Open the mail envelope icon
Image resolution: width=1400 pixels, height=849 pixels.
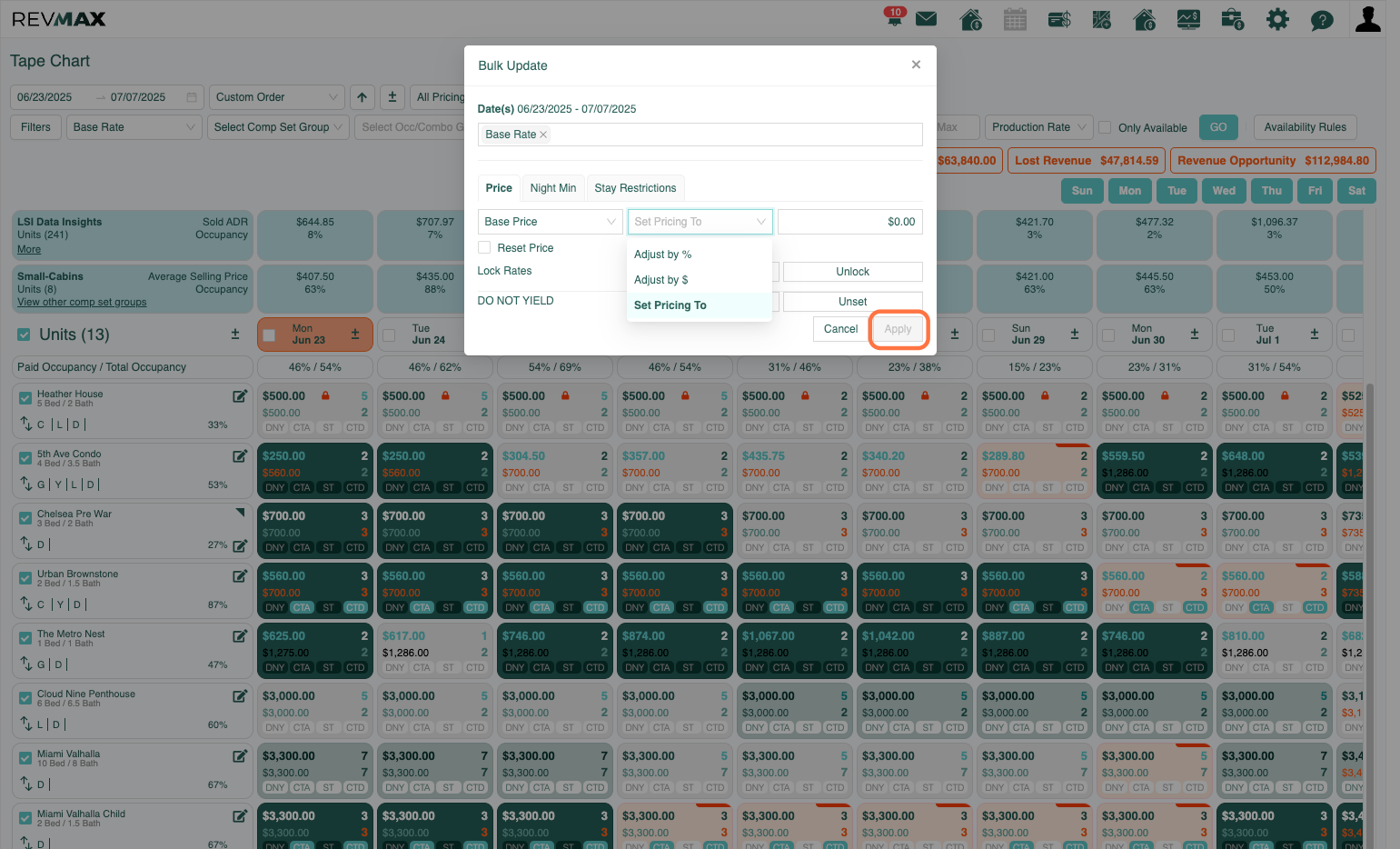926,19
